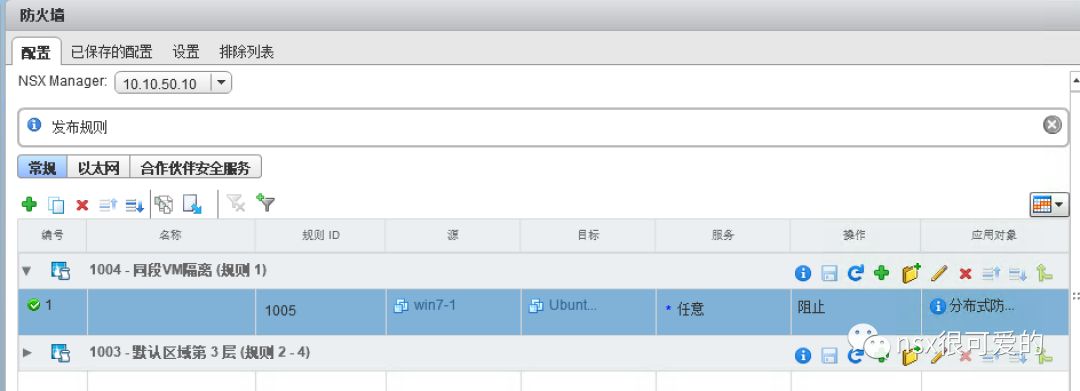Click the export configuration toolbar icon
The image size is (1080, 391).
(x=192, y=204)
